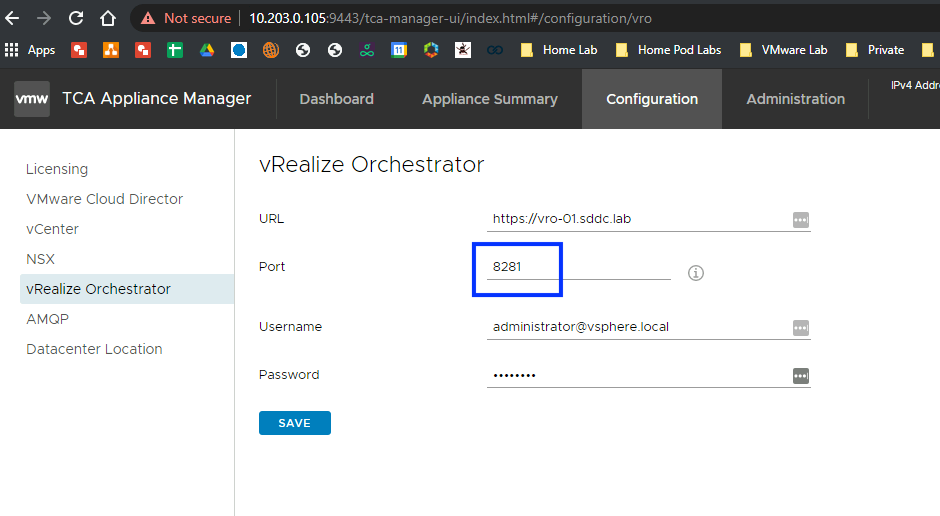The image size is (940, 516).
Task: Open the Appliance Summary tab
Action: [490, 99]
